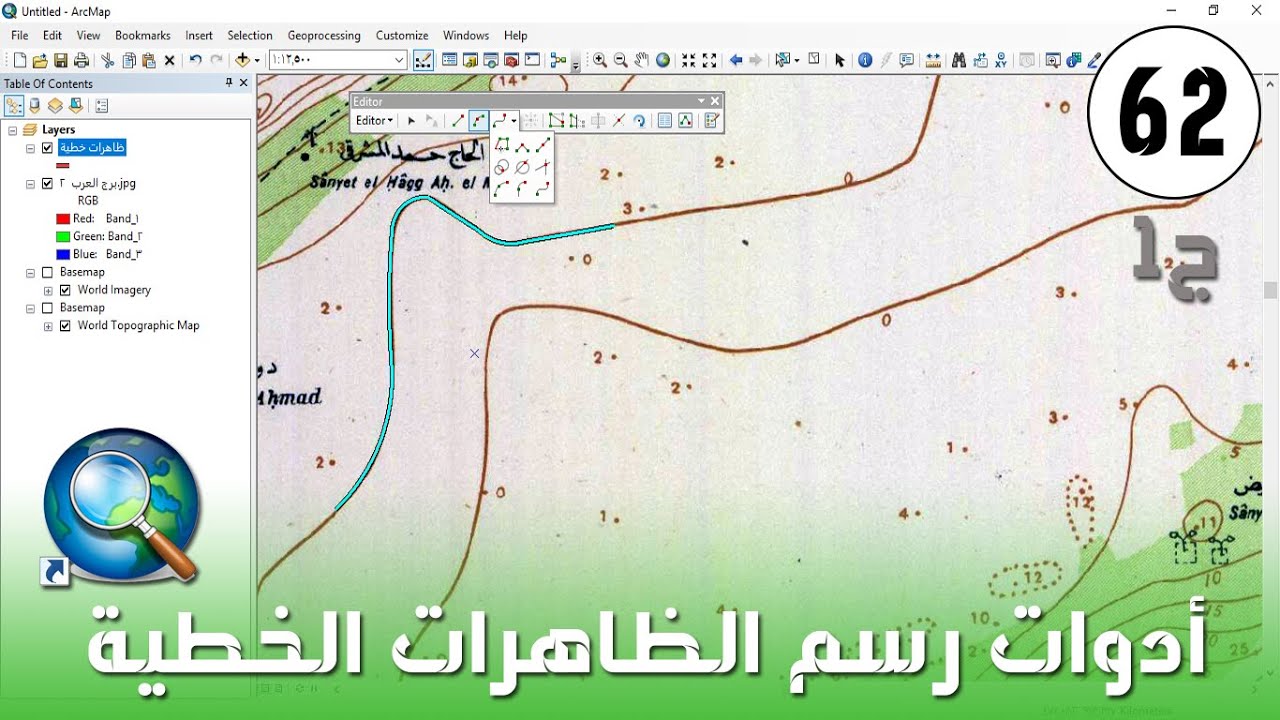Open the Geoprocessing menu
Screen dimensions: 1280x720
(x=324, y=35)
